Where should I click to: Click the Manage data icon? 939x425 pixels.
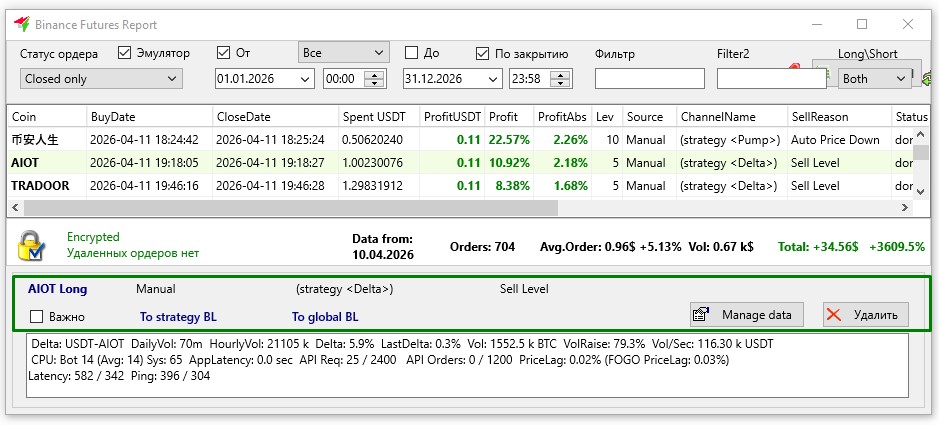coord(704,315)
